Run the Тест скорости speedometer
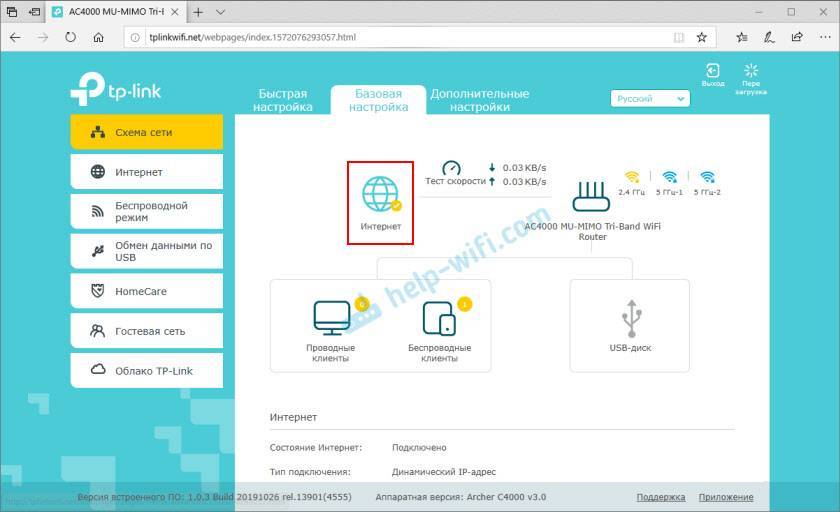Viewport: 840px width, 512px height. pos(451,168)
